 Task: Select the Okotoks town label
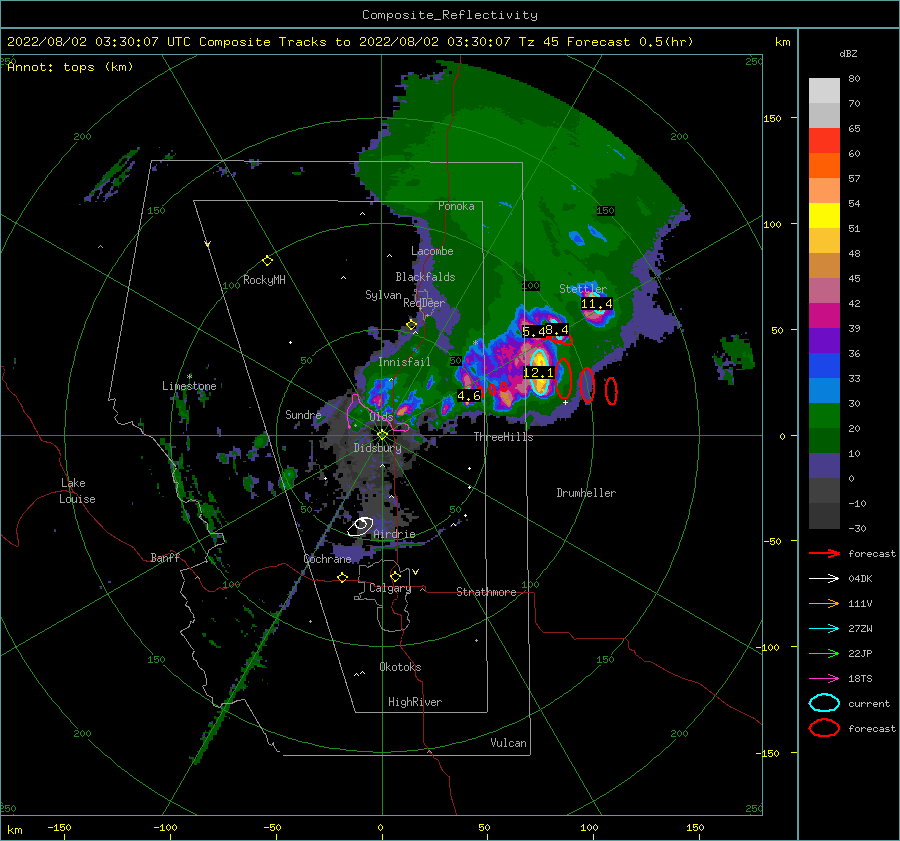point(400,667)
